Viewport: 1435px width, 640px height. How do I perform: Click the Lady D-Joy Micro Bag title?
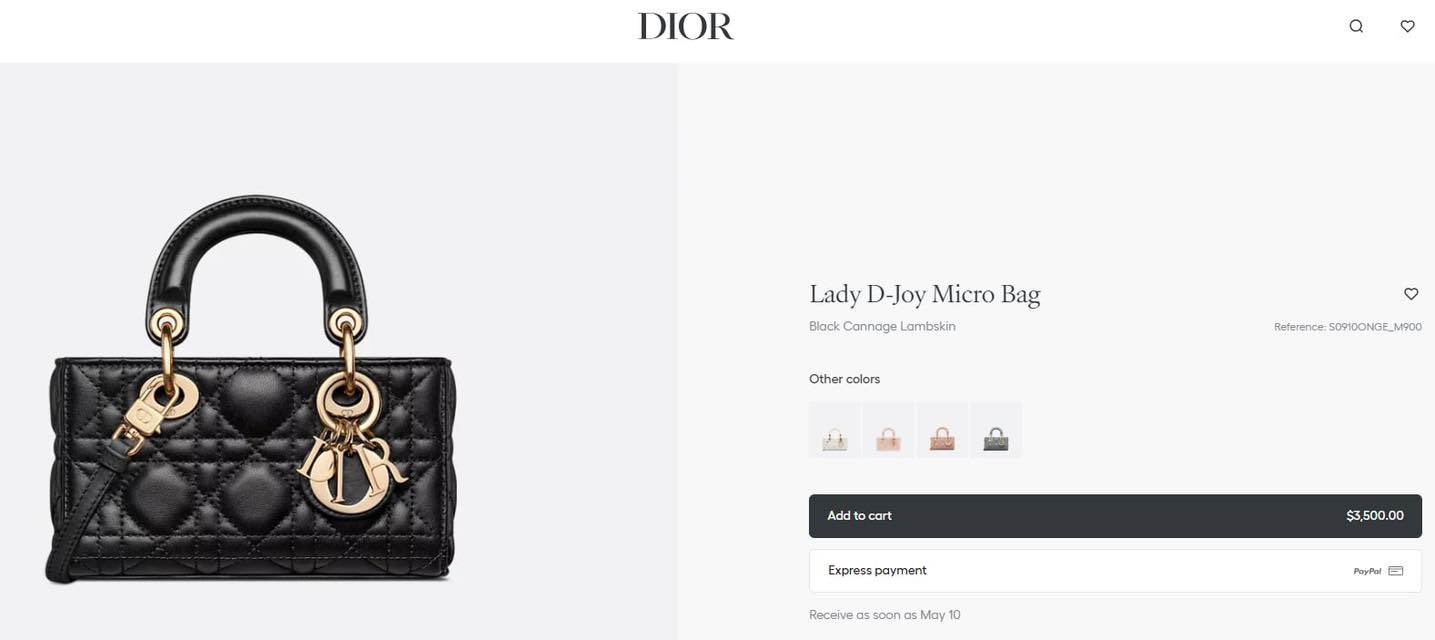[925, 294]
